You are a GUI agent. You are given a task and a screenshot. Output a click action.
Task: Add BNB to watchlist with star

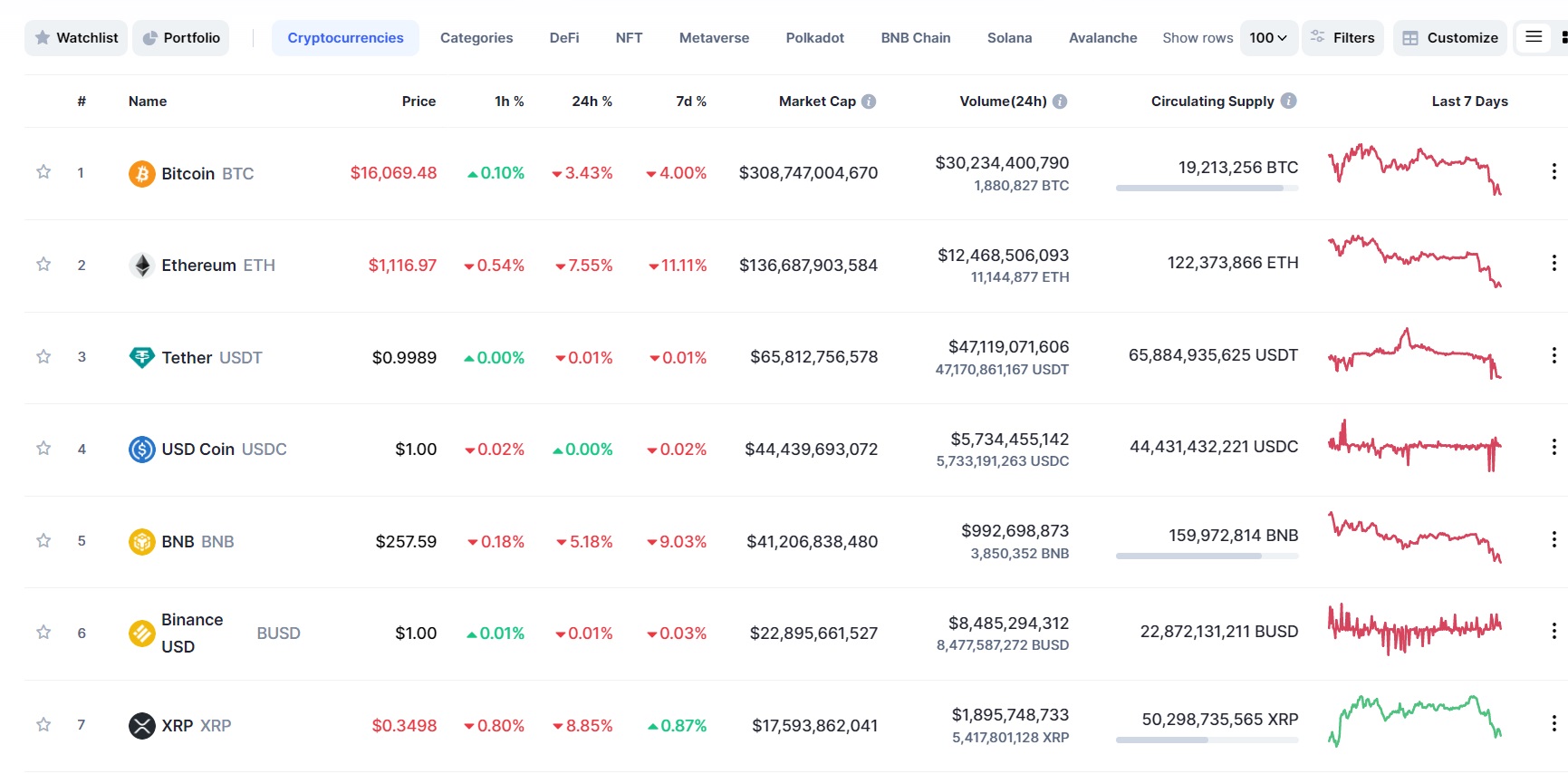(x=43, y=541)
